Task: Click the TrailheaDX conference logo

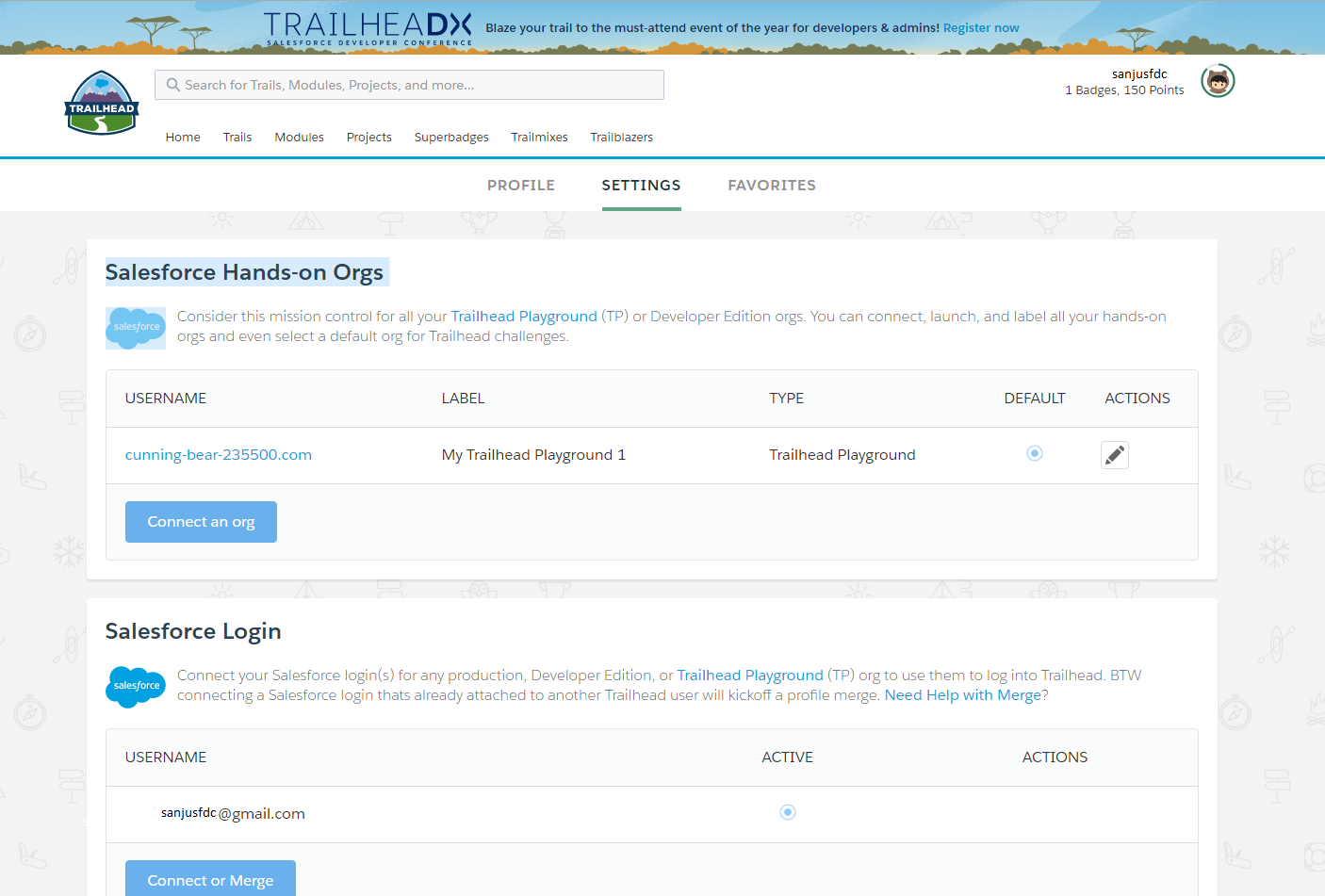Action: [366, 27]
